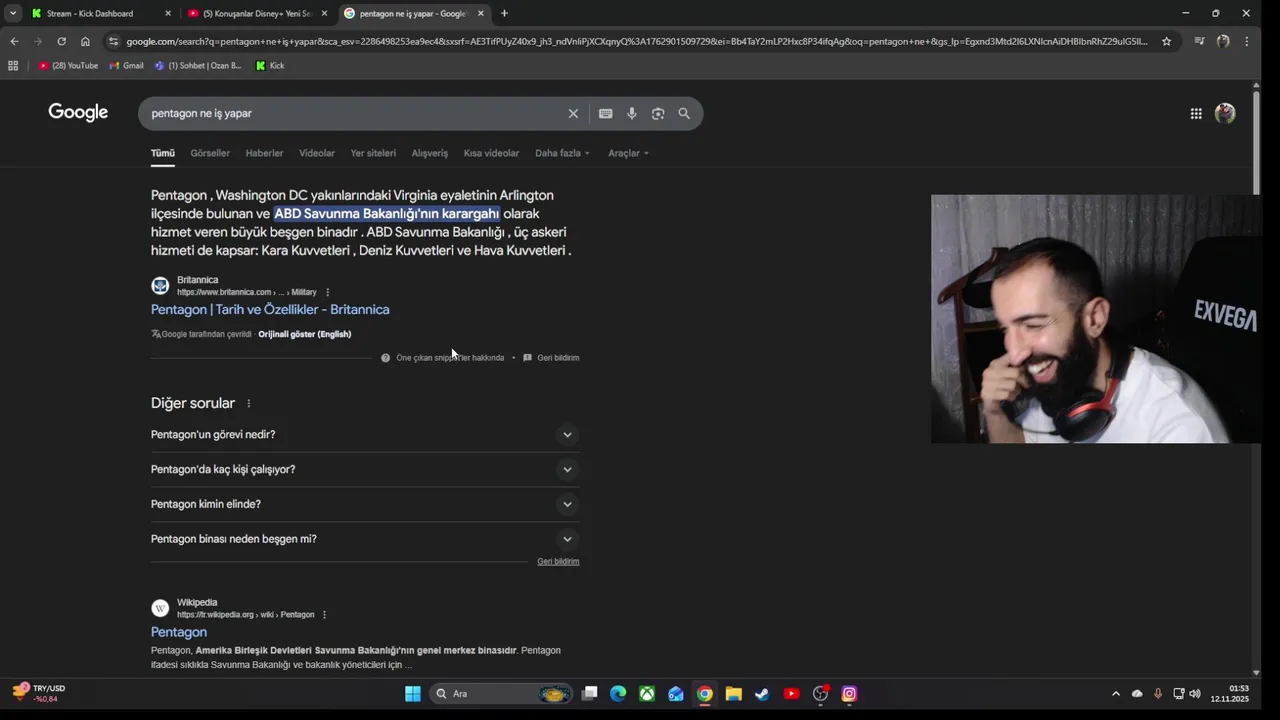This screenshot has width=1280, height=720.
Task: Open 'Öne çıkan snippet'ler hakkında' link
Action: [x=450, y=358]
